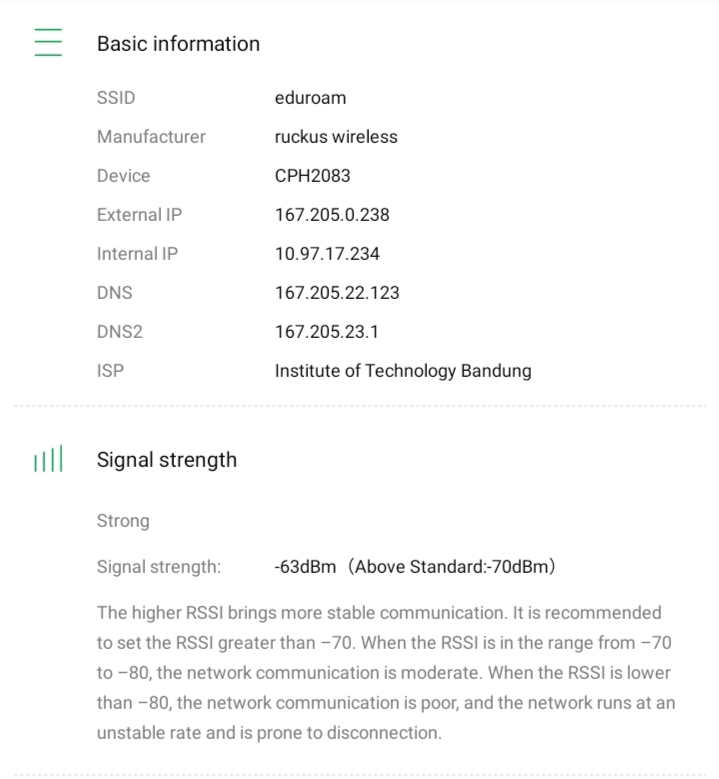Screen dimensions: 719x779
Task: Select the DNS address 167.205.22.123
Action: click(x=337, y=293)
